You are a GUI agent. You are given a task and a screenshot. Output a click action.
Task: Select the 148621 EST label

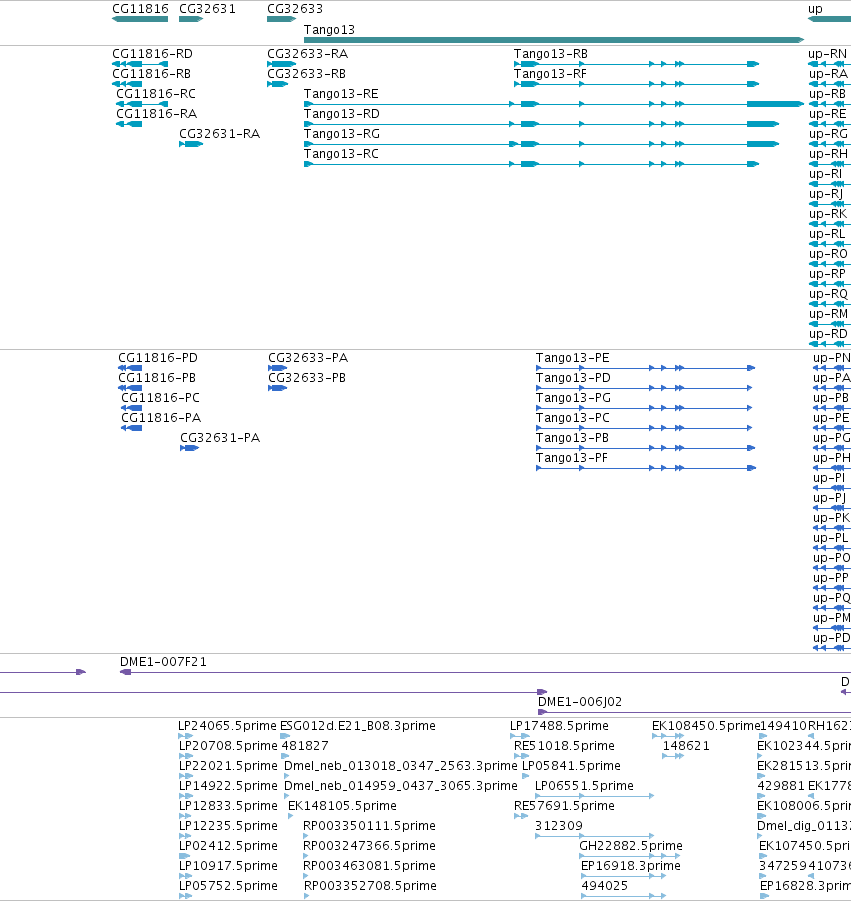[686, 746]
